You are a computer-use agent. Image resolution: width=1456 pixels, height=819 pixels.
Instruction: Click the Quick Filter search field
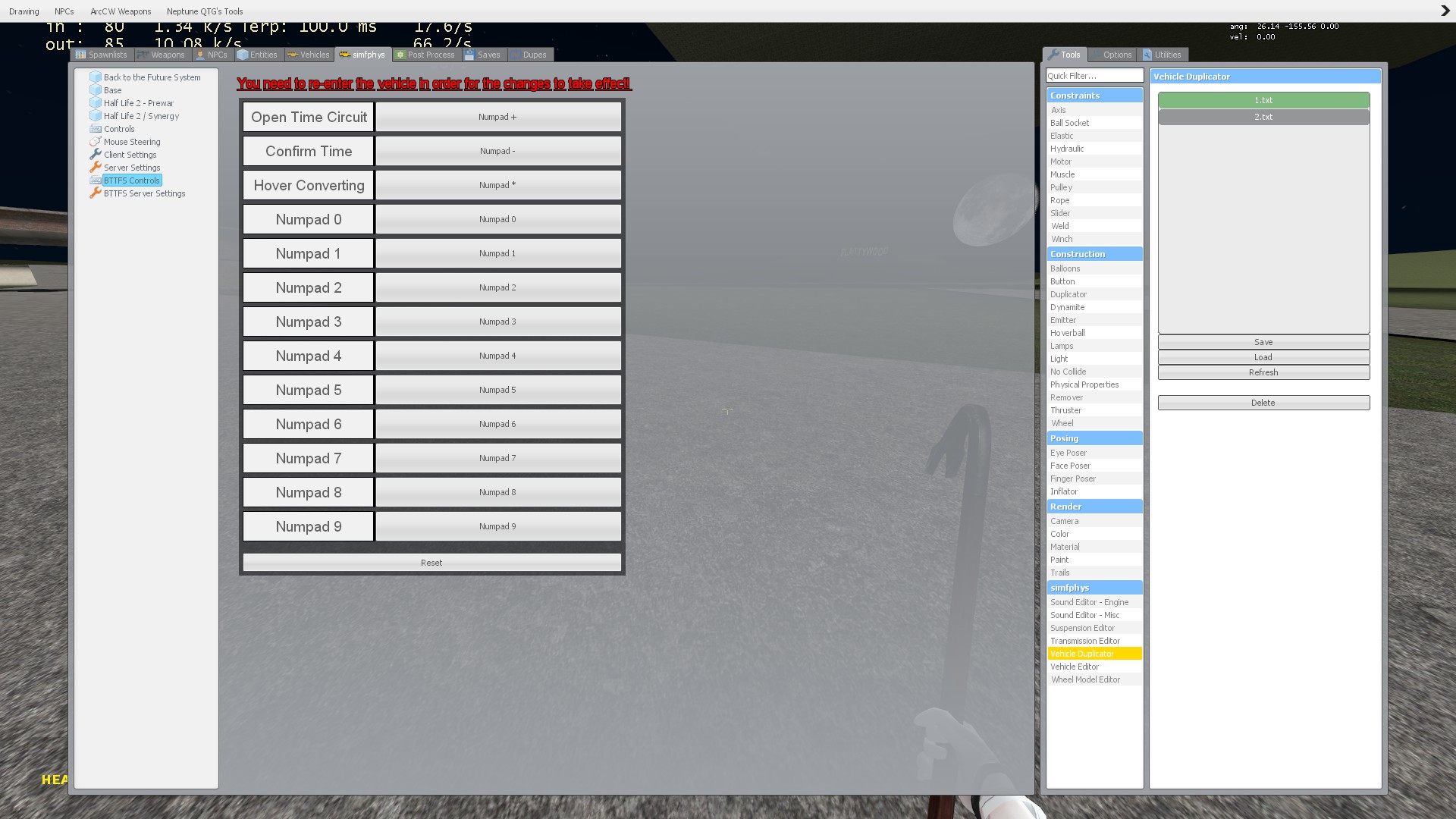1094,76
